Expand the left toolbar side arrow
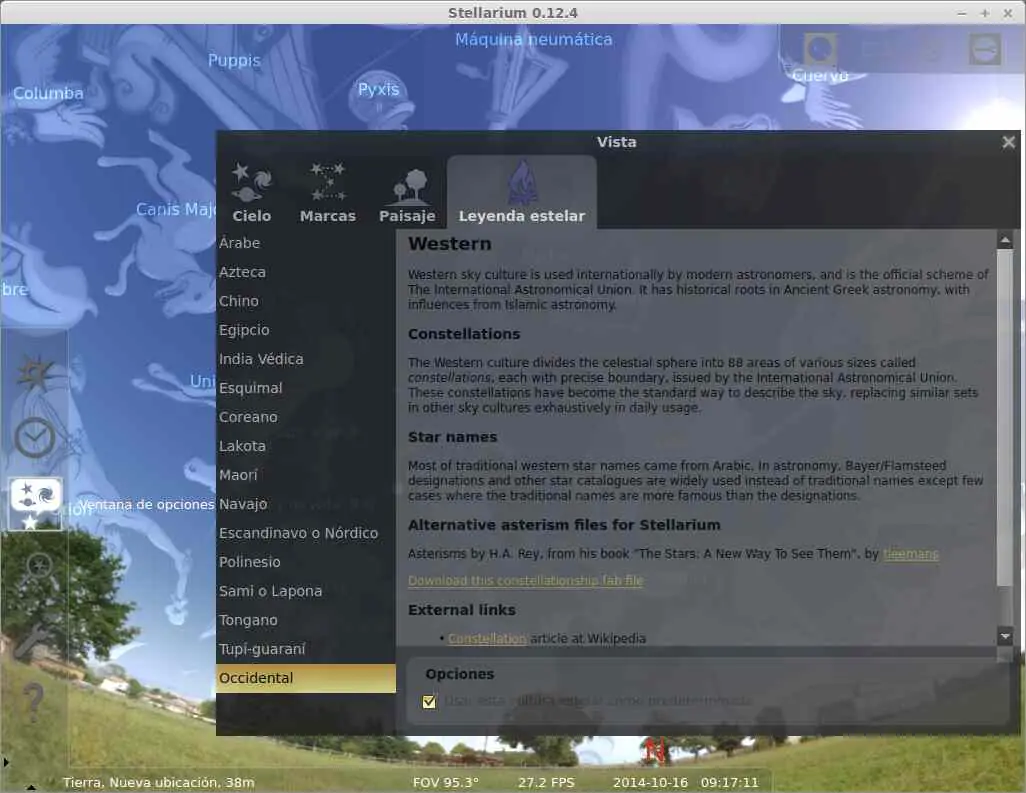Screen dimensions: 1026x793 6,762
